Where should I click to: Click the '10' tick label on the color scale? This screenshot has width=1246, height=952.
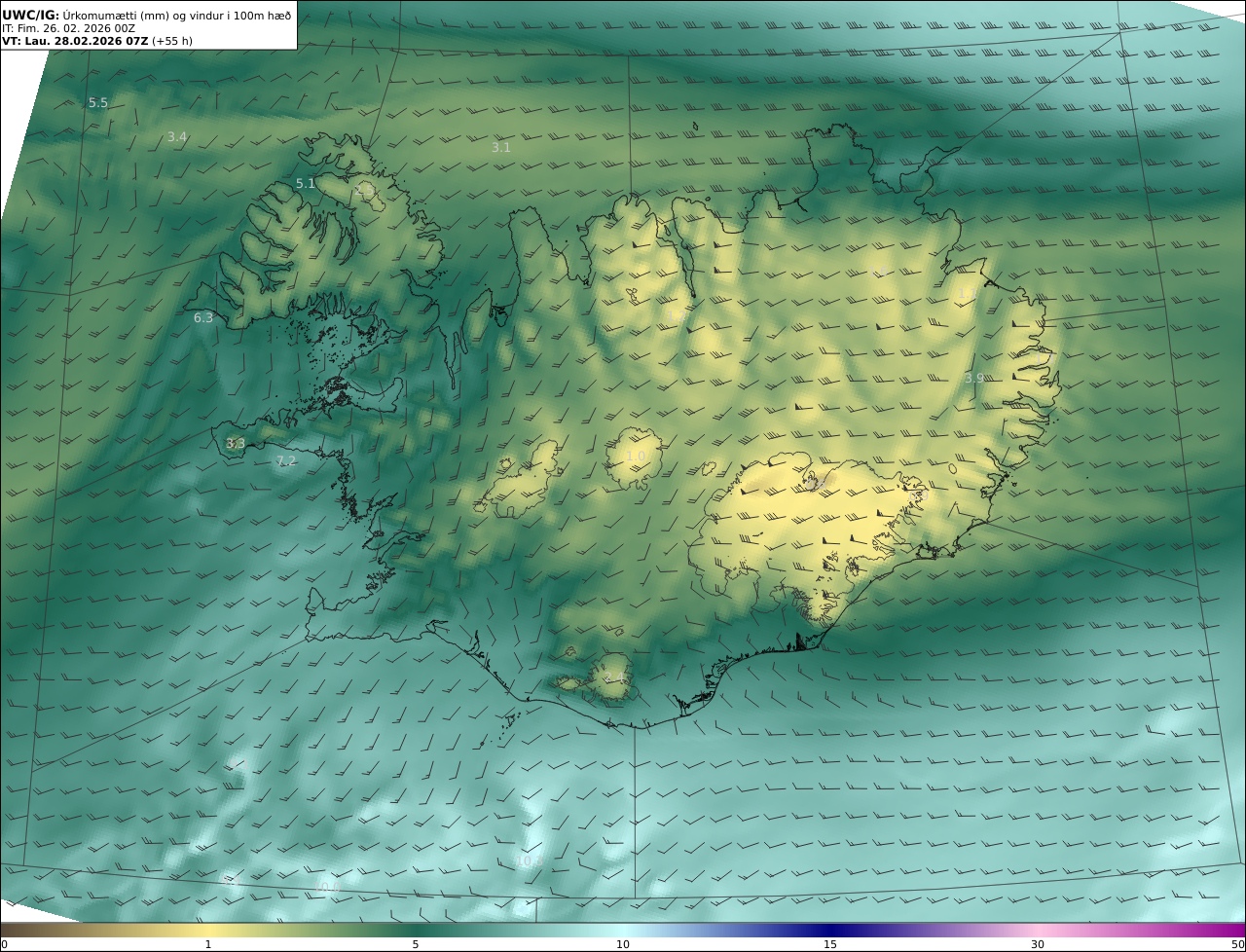(x=623, y=944)
